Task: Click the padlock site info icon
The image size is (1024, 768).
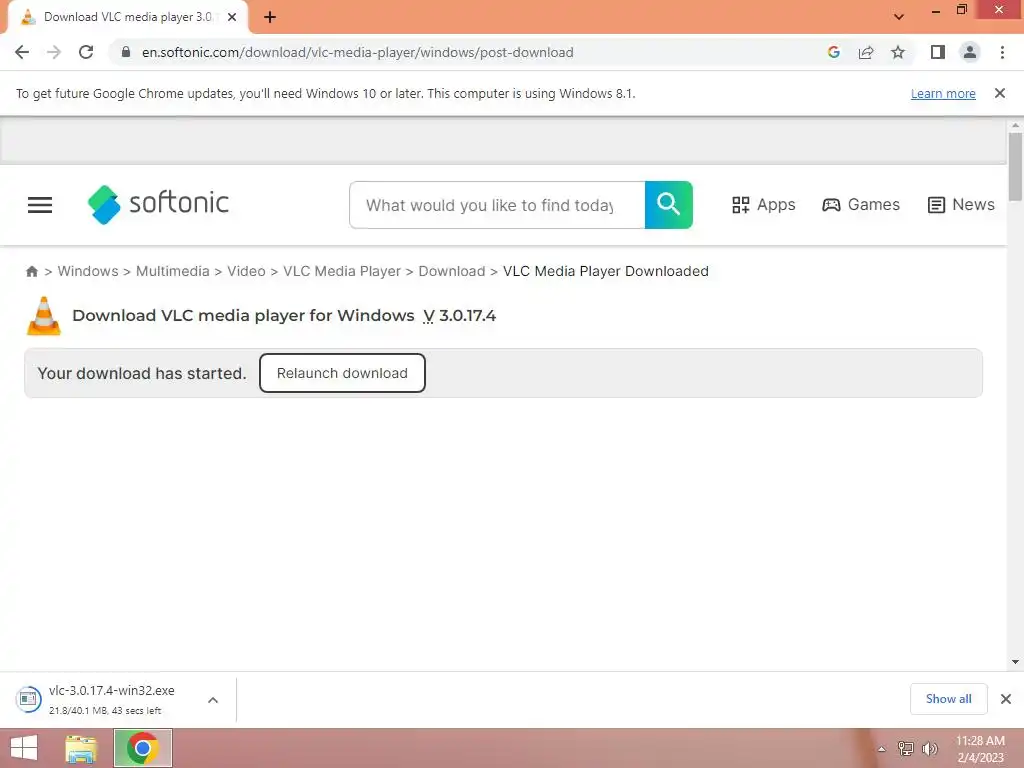Action: (126, 52)
